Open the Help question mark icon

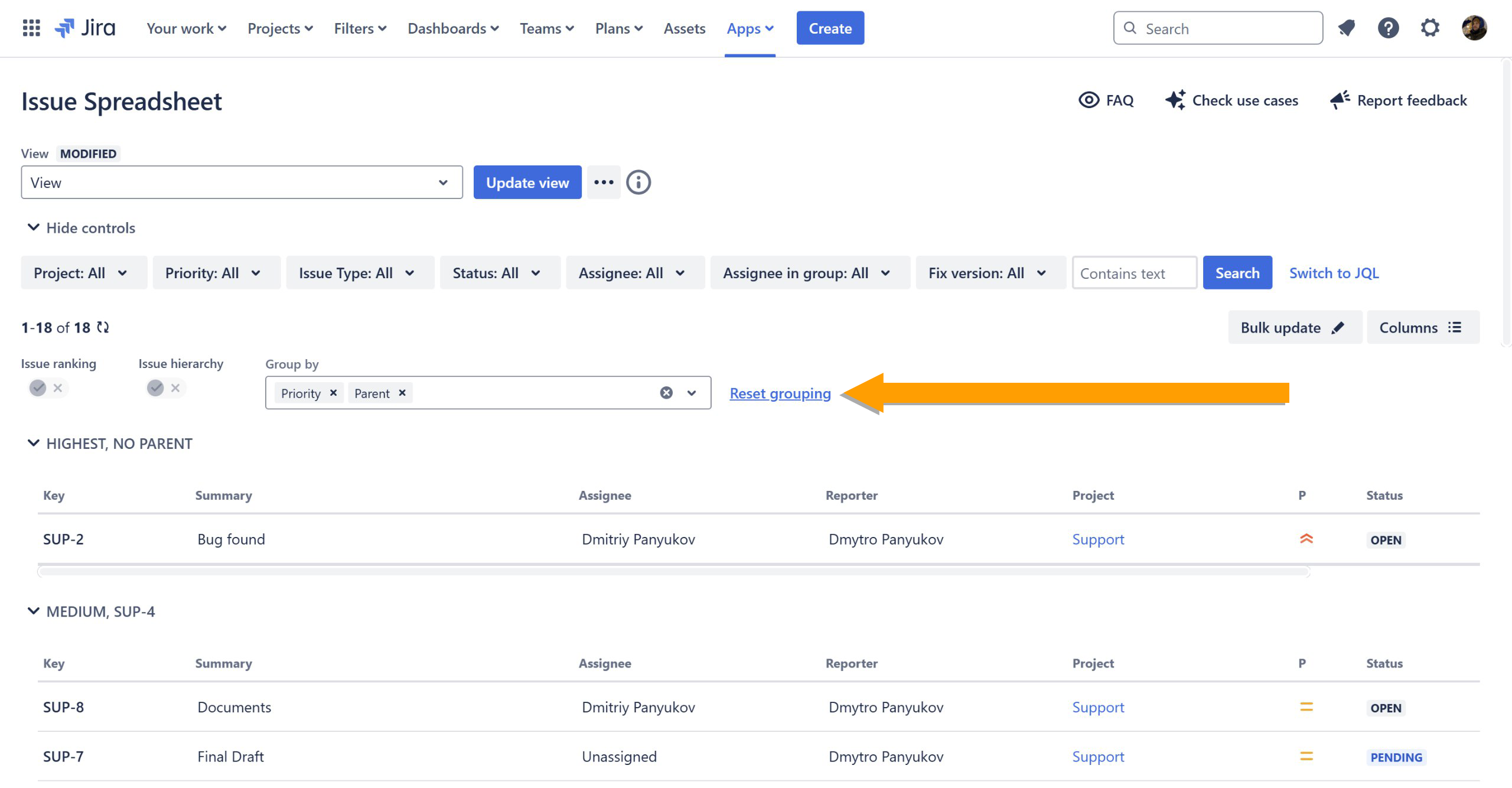click(x=1388, y=28)
